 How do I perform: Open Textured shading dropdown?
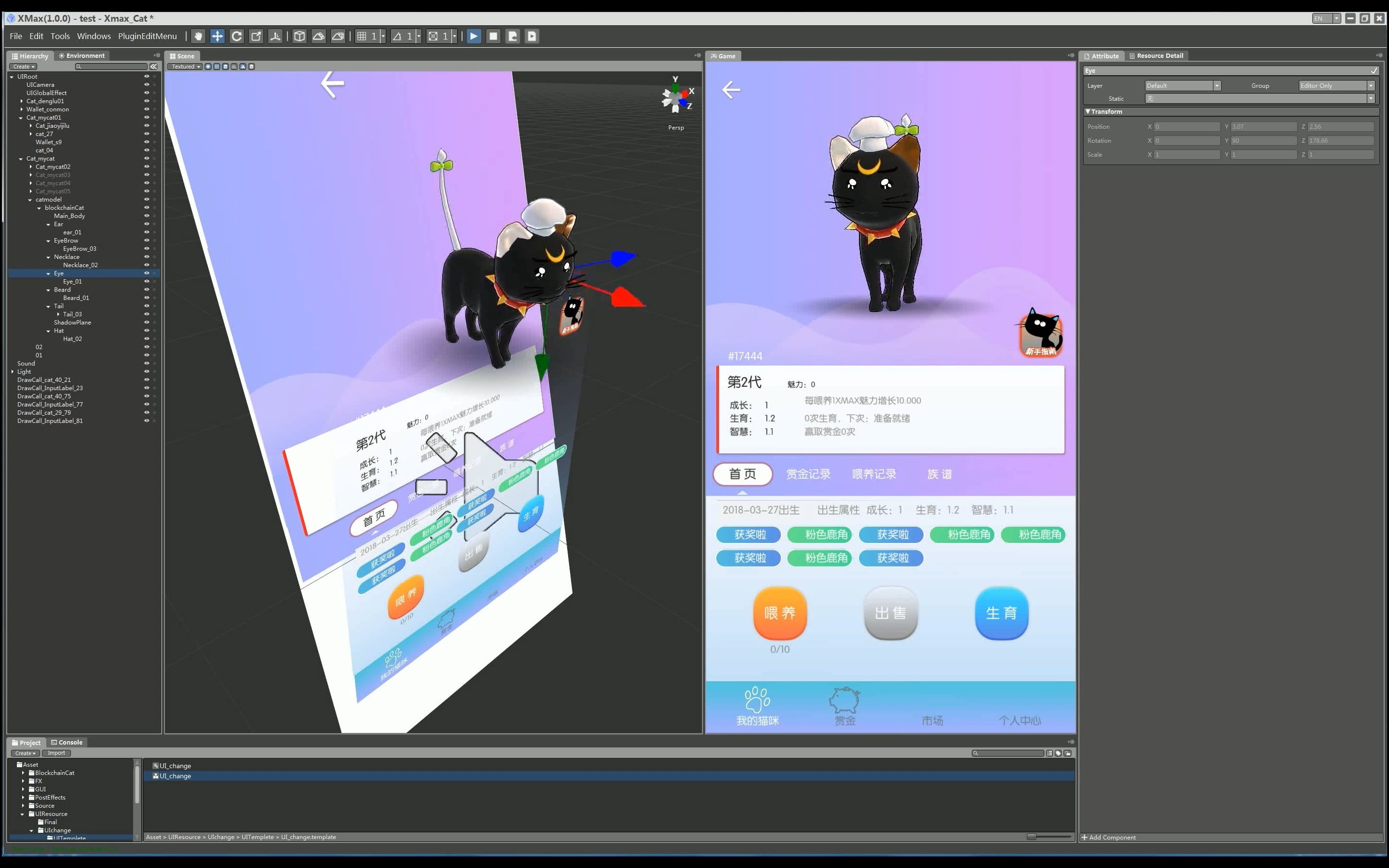[x=185, y=67]
